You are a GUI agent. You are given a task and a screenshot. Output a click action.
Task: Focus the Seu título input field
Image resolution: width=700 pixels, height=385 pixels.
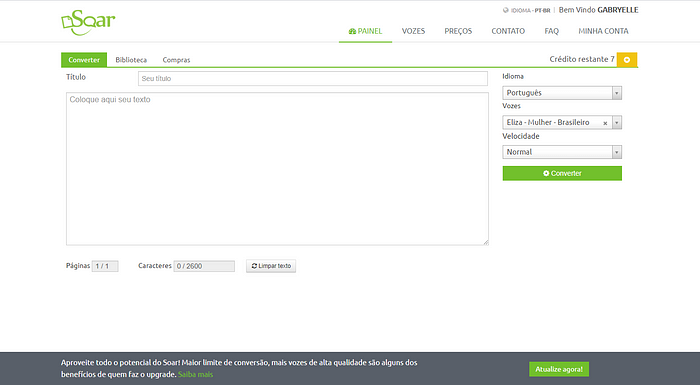click(312, 79)
